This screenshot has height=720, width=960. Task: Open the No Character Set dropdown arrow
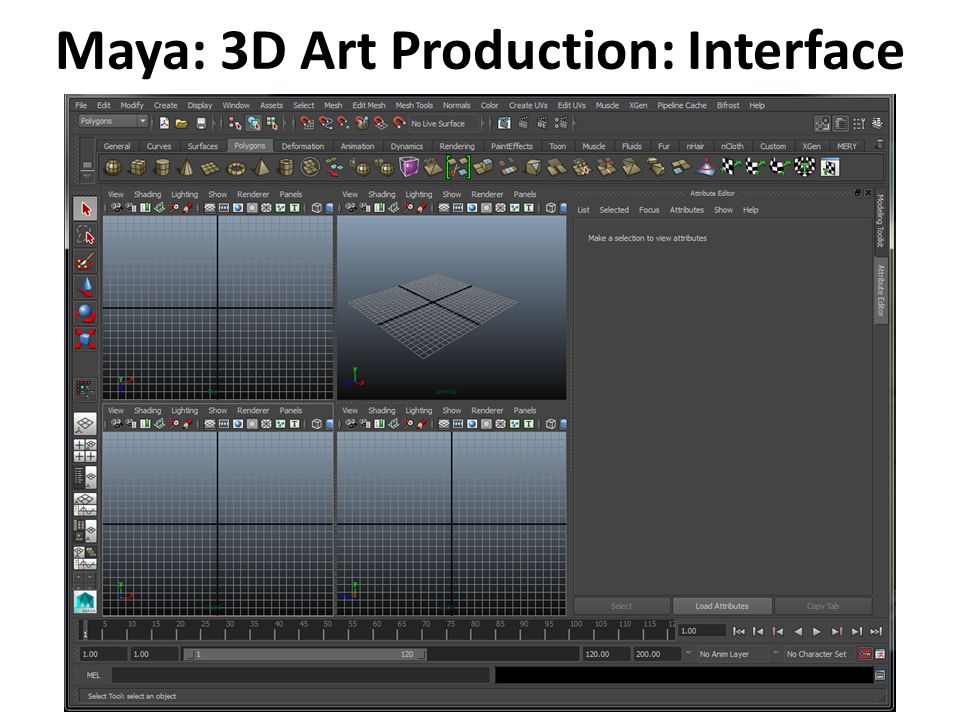coord(776,653)
